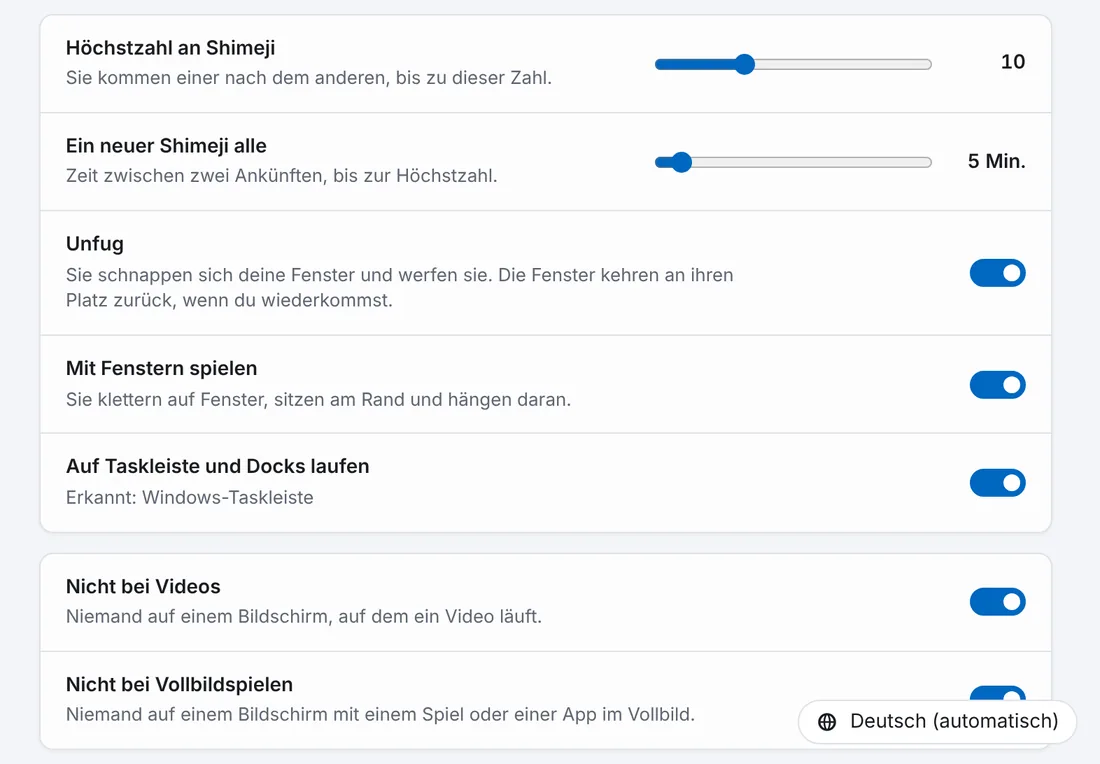Screen dimensions: 1100x764
Task: Click the Auf Taskleiste und Docks laufen title
Action: coord(217,467)
